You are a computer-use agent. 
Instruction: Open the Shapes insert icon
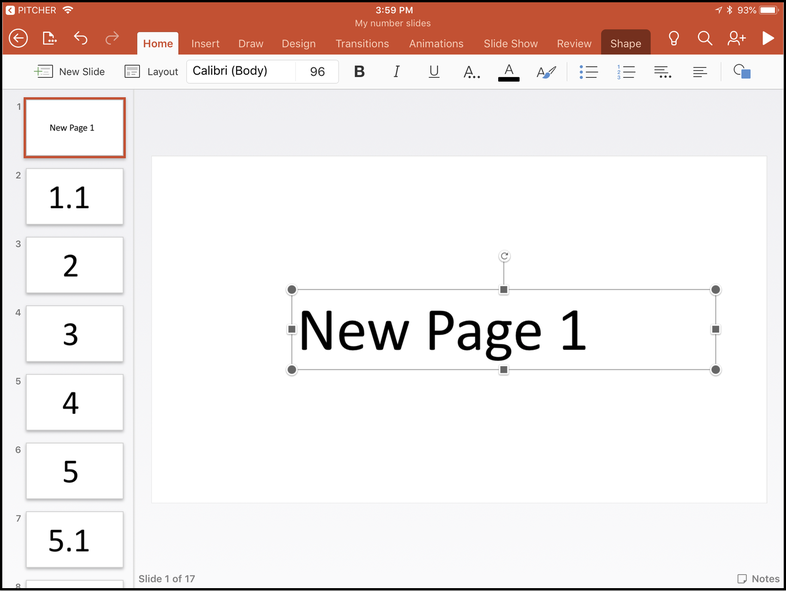741,72
